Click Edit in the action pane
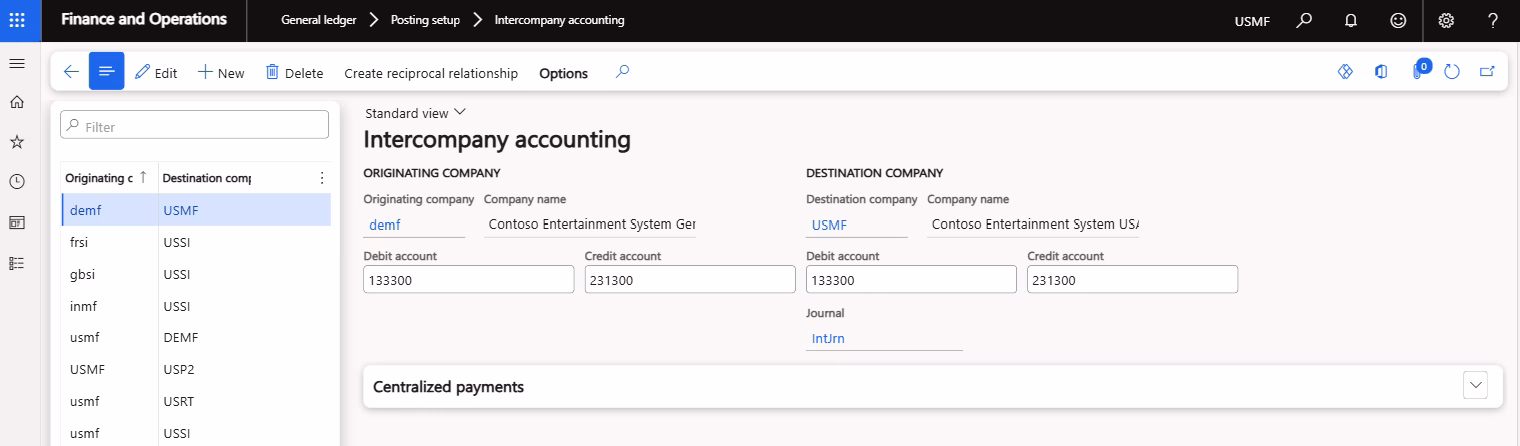 pos(156,72)
